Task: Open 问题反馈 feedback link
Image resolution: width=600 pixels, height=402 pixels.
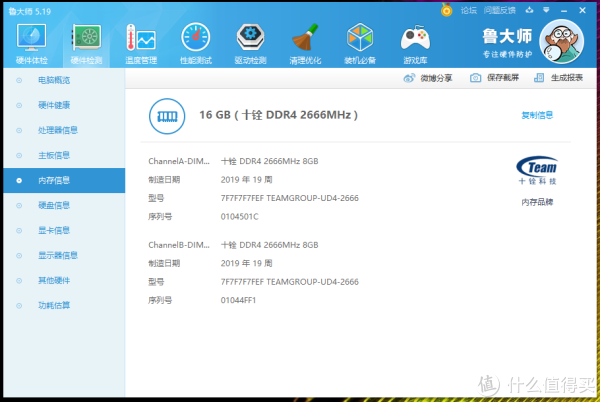Action: pos(499,11)
